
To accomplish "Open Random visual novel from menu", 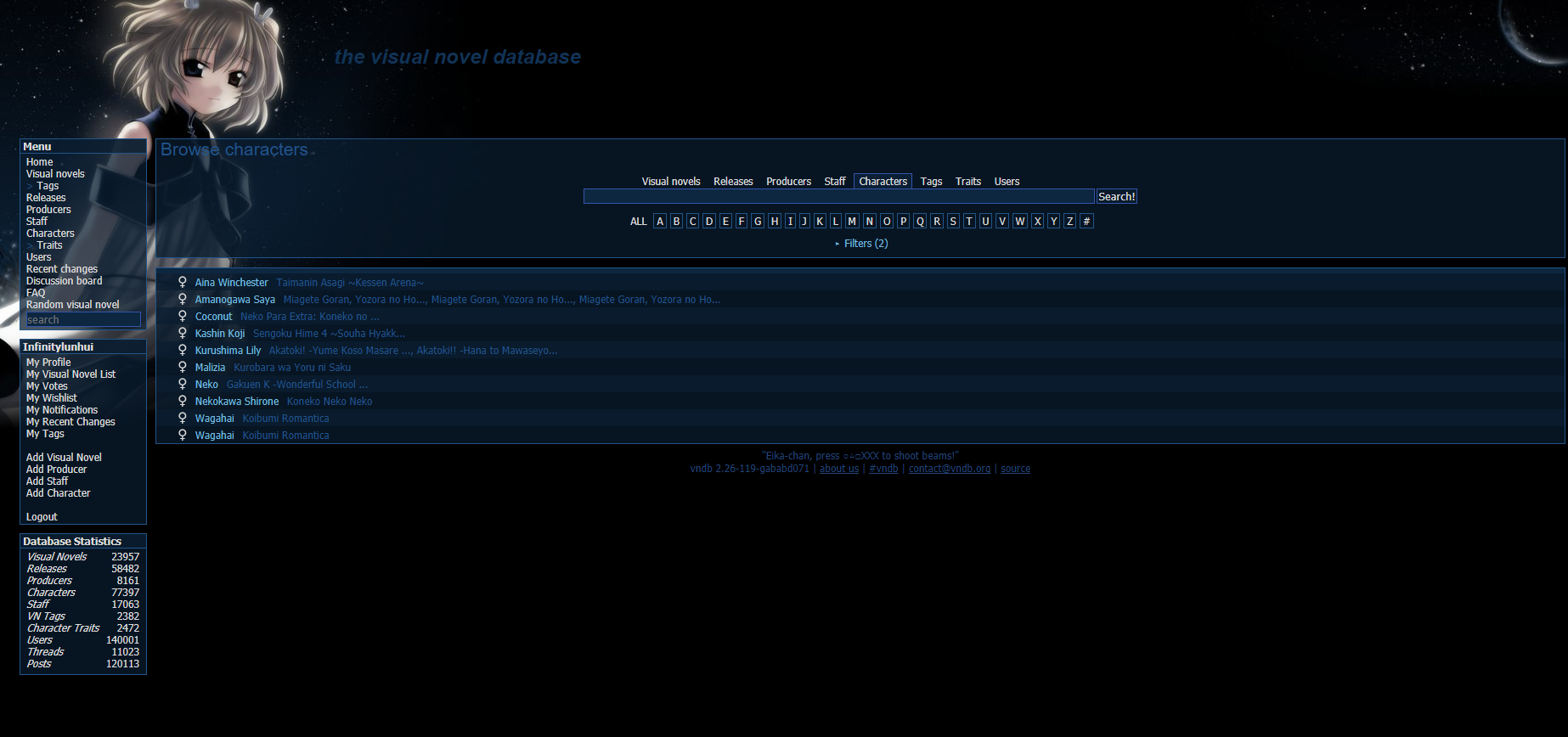I will point(72,305).
